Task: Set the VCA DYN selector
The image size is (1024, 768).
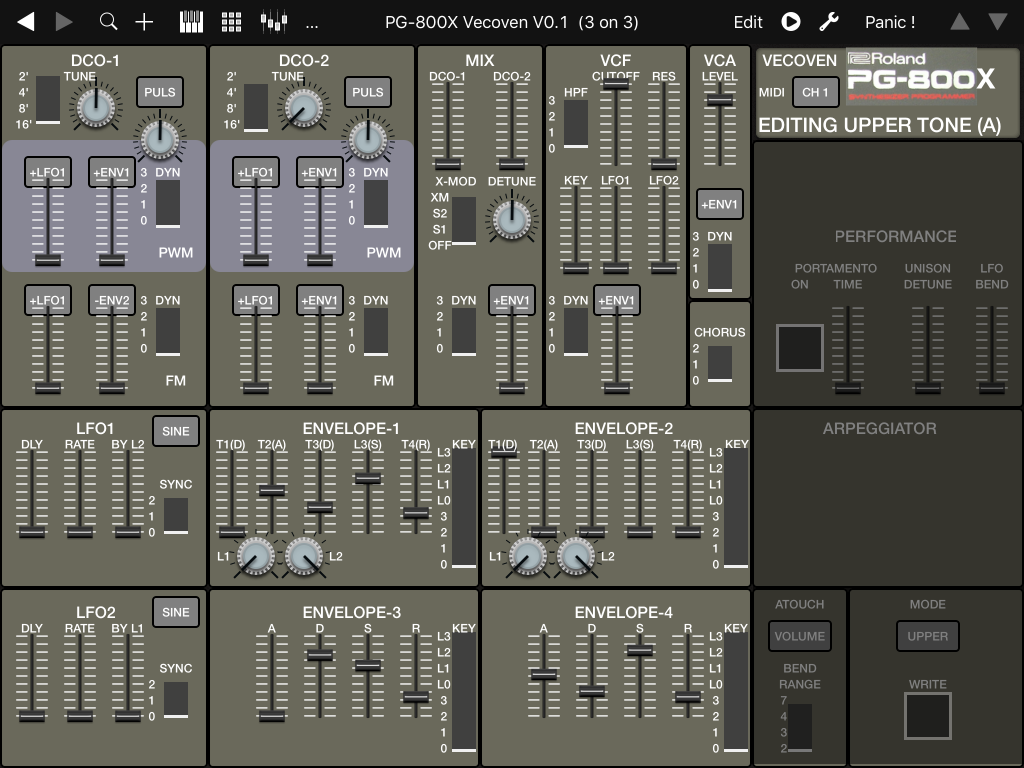Action: point(720,268)
